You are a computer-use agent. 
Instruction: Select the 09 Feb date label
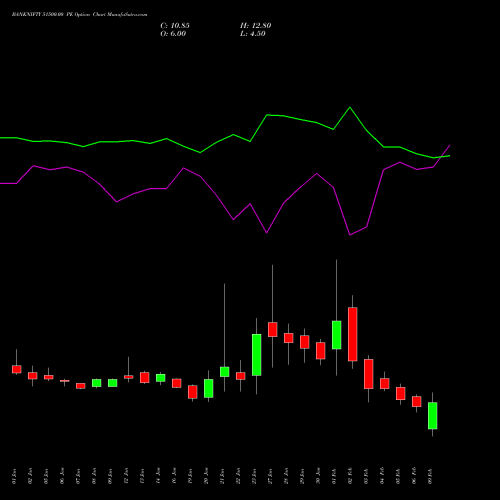coord(430,476)
